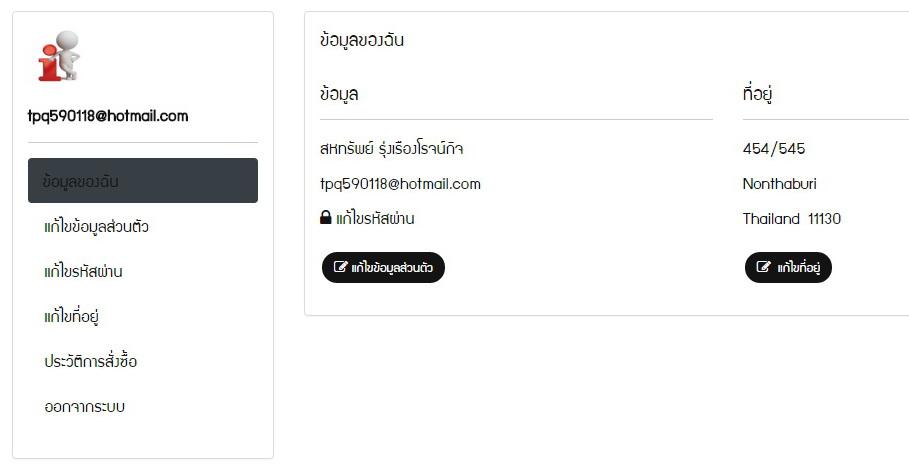Click the Nonthaburi province text
The width and height of the screenshot is (909, 471).
coord(779,184)
